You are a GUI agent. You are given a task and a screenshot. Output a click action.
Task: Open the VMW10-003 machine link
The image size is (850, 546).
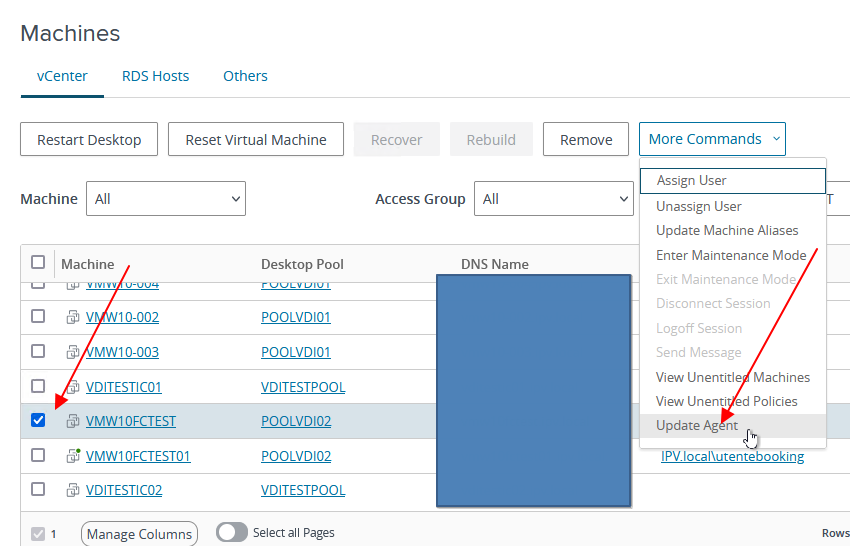(123, 352)
